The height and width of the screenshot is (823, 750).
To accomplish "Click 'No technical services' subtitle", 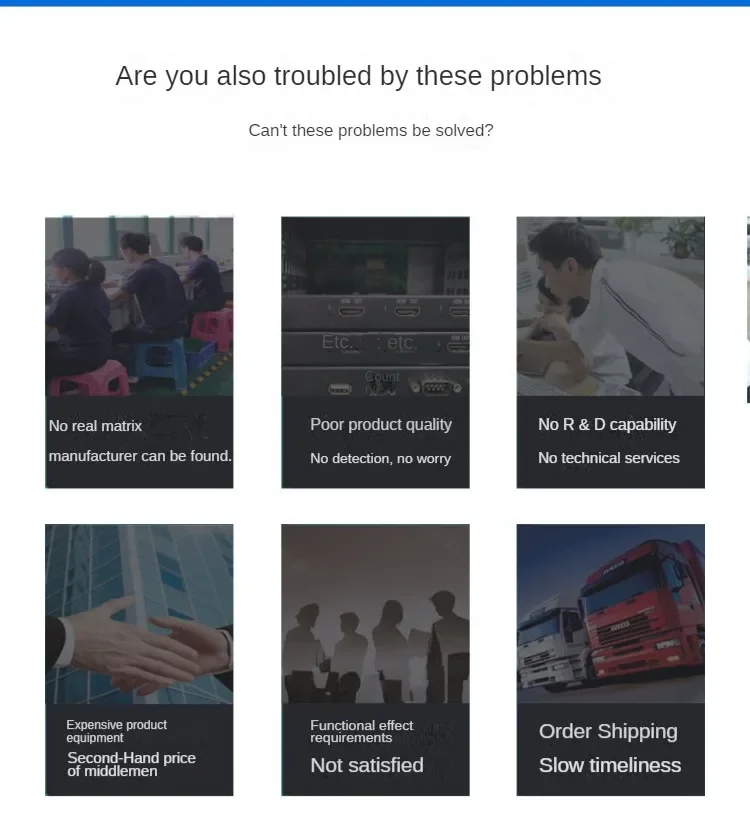I will tap(609, 458).
